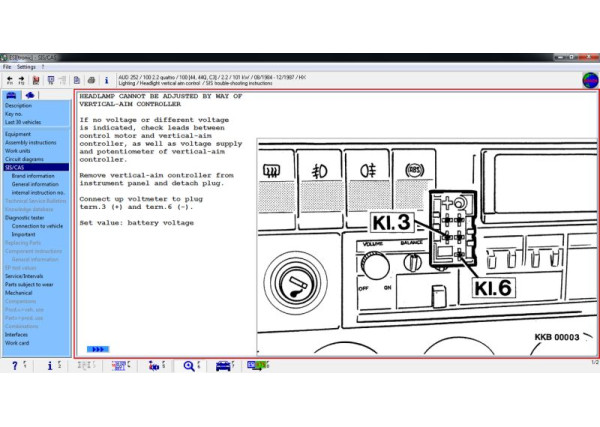600x427 pixels.
Task: Click the blue info icon in top toolbar
Action: point(106,79)
